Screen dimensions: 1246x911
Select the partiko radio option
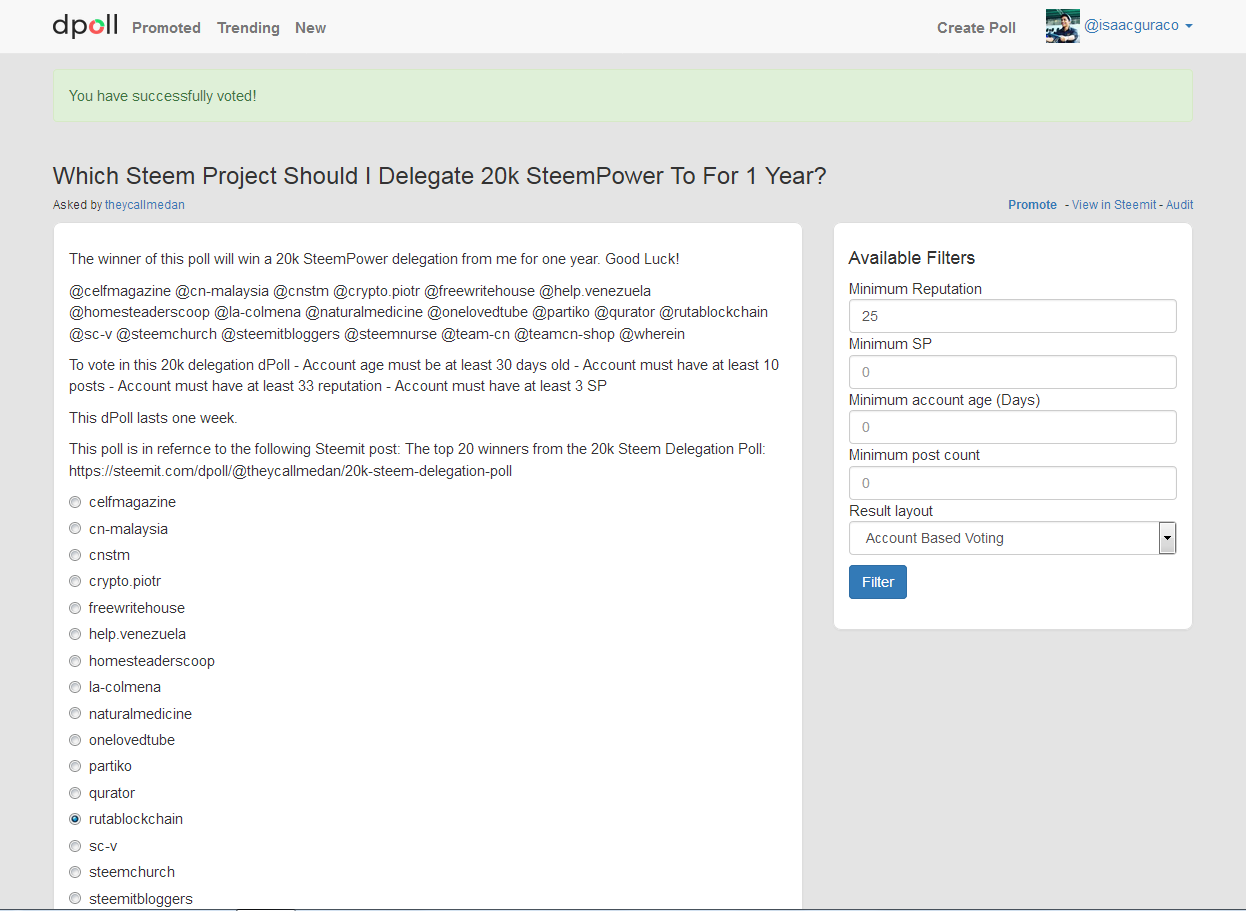pos(75,766)
